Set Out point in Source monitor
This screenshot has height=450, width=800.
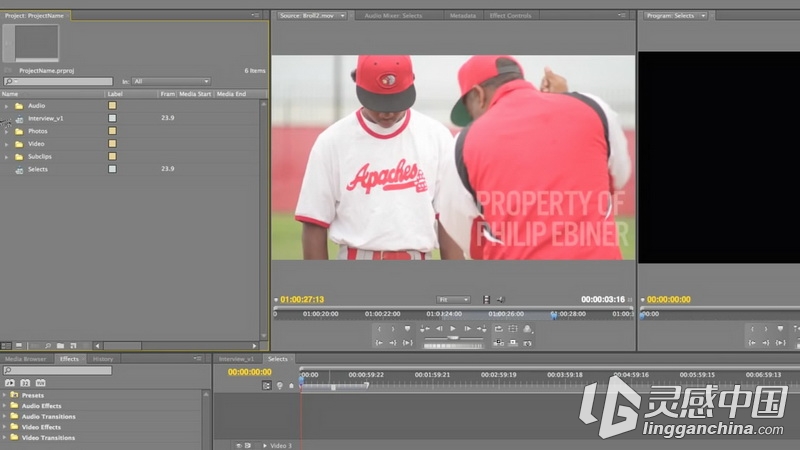point(393,329)
